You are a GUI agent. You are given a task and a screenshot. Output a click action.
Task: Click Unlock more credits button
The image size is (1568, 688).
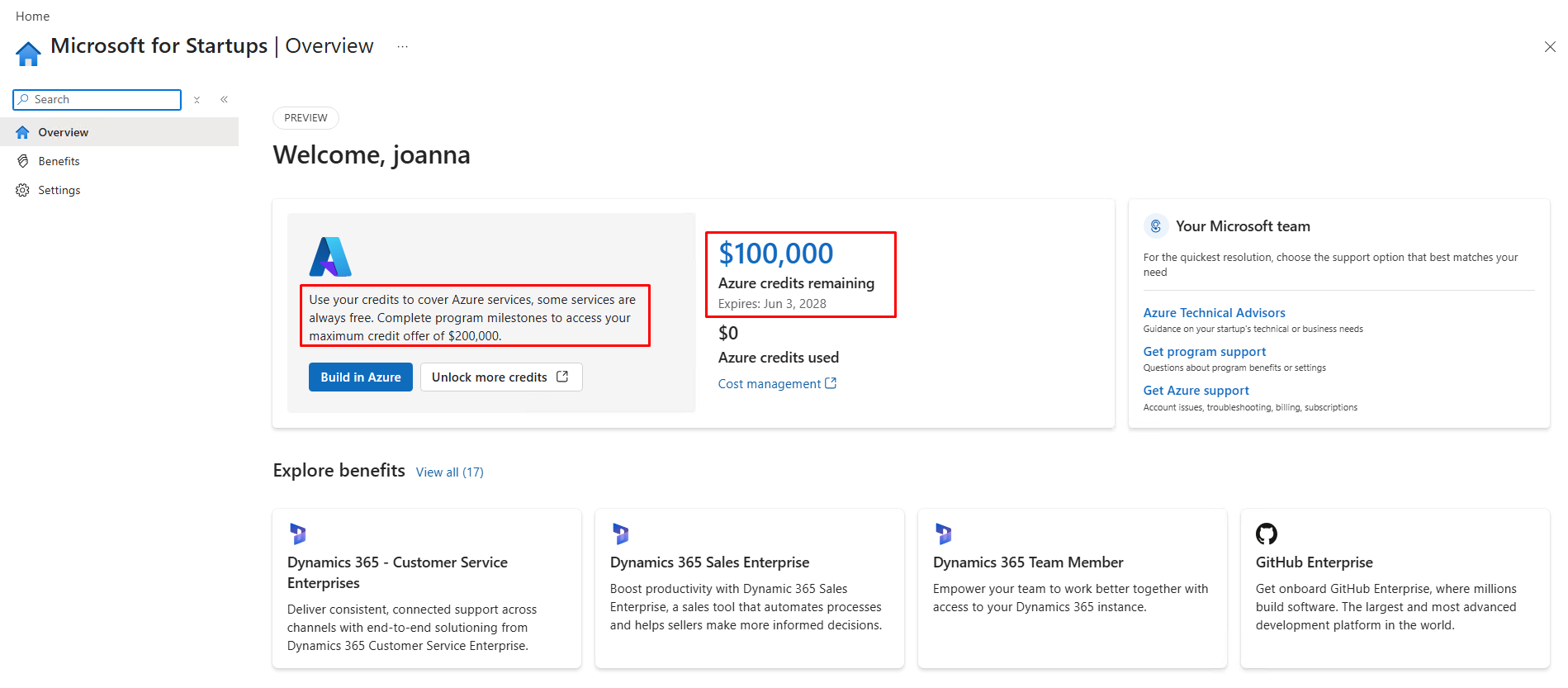pyautogui.click(x=501, y=377)
